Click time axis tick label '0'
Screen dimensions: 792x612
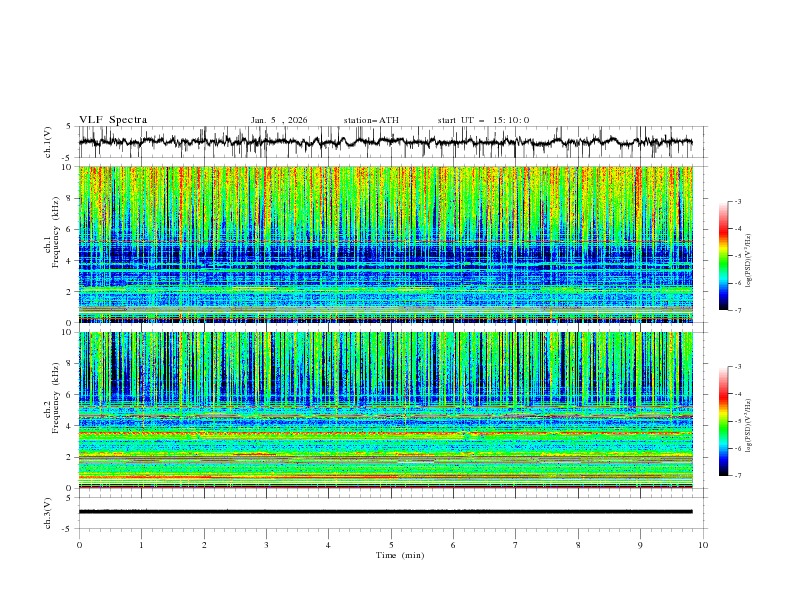79,545
